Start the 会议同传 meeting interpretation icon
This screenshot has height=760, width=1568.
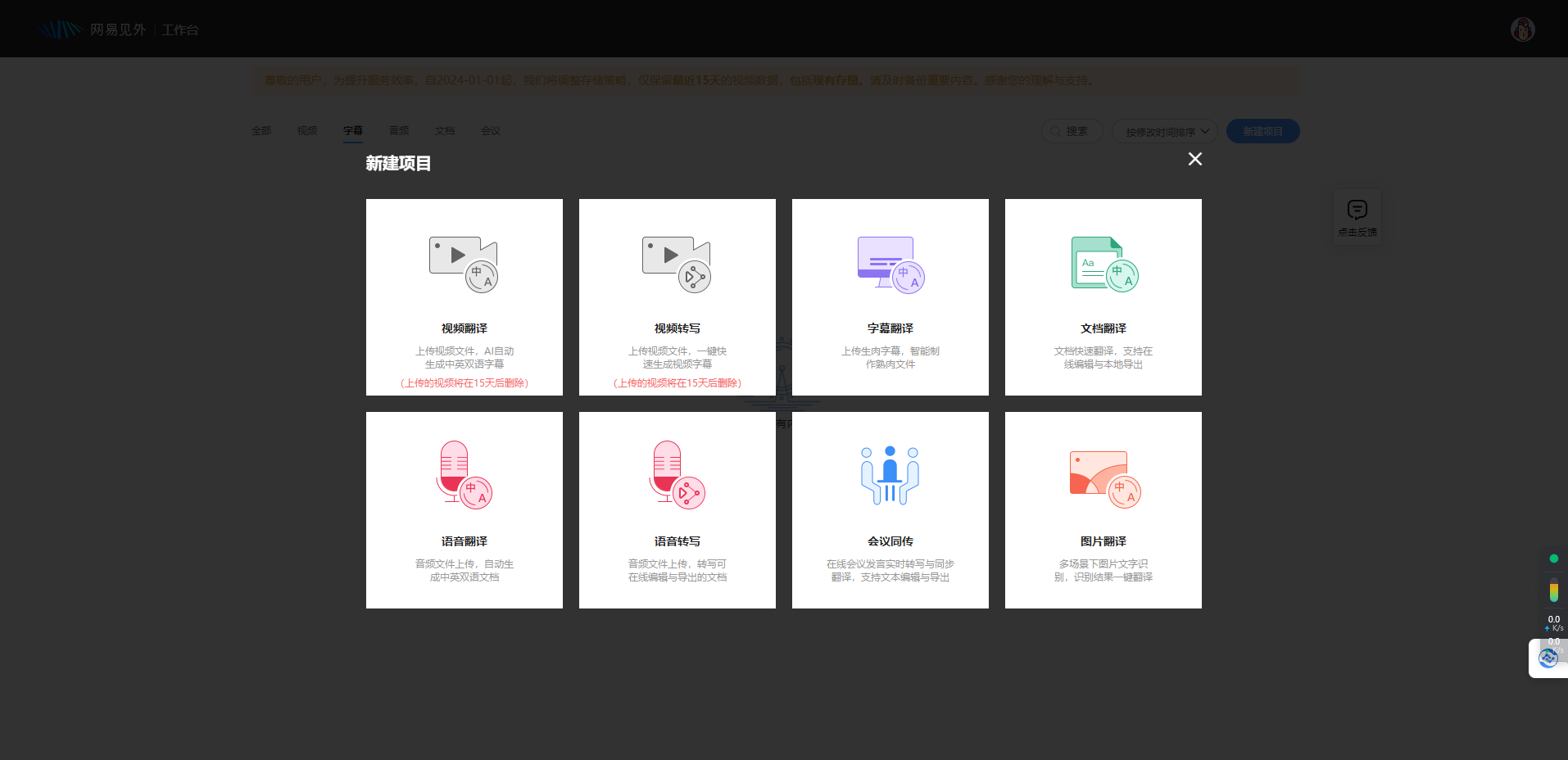click(x=890, y=475)
